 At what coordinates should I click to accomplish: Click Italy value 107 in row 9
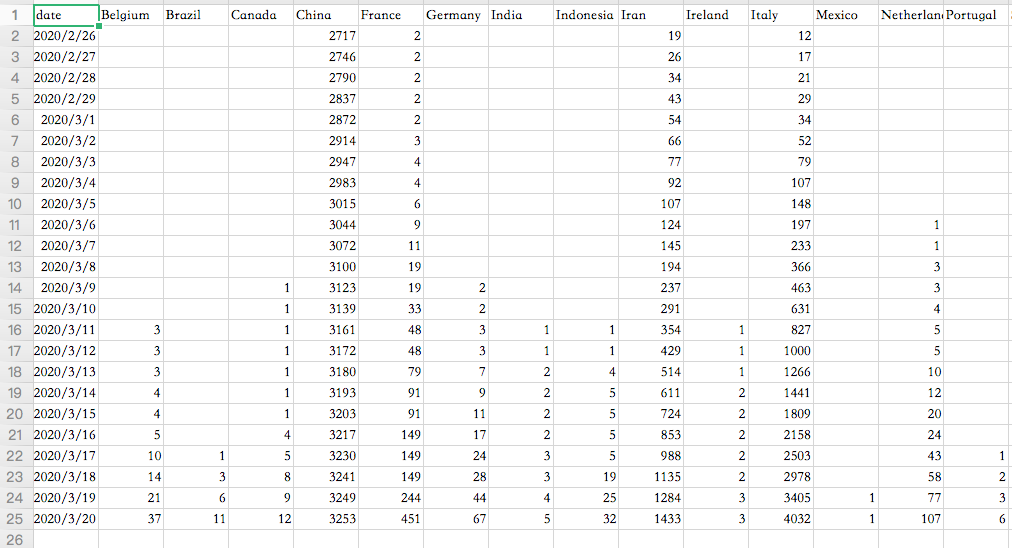click(x=782, y=183)
